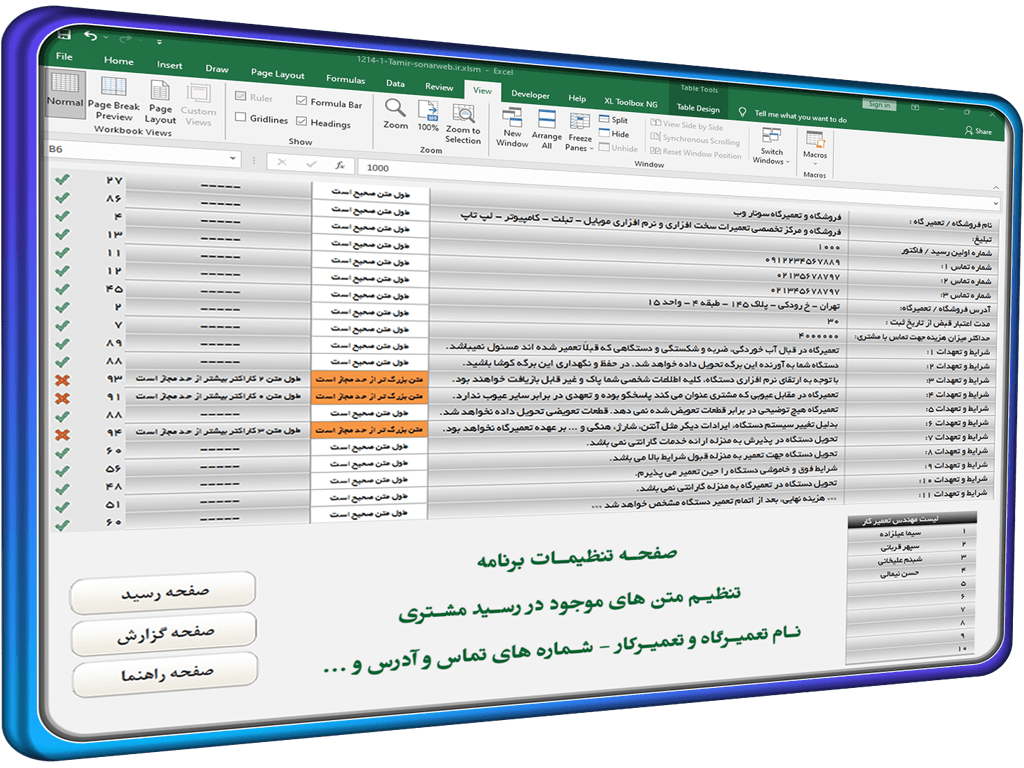Click the صفحه گزارش button
This screenshot has width=1024, height=768.
pyautogui.click(x=165, y=633)
